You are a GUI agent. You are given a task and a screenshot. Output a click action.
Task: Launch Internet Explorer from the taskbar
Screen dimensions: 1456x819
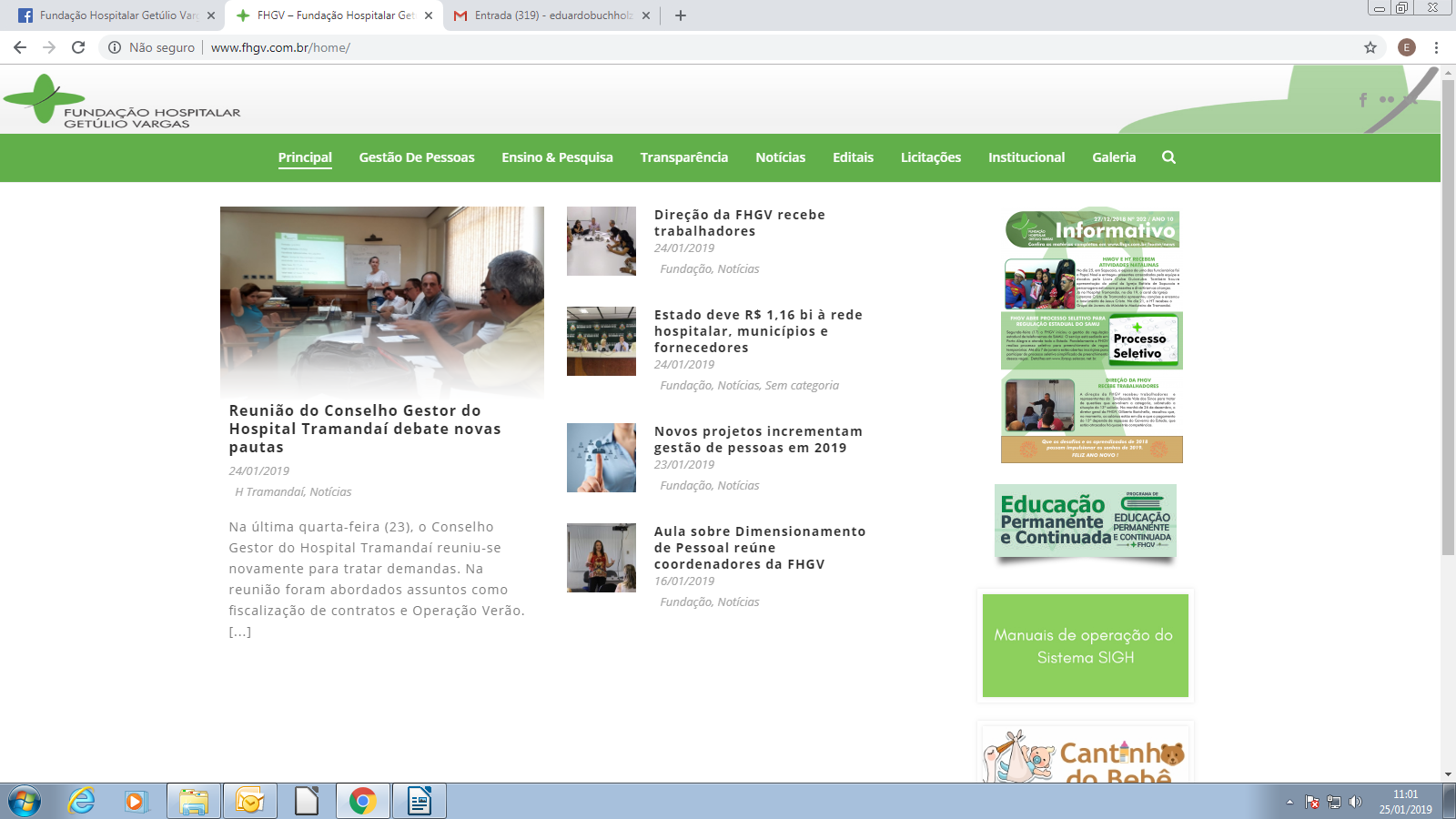[x=82, y=802]
